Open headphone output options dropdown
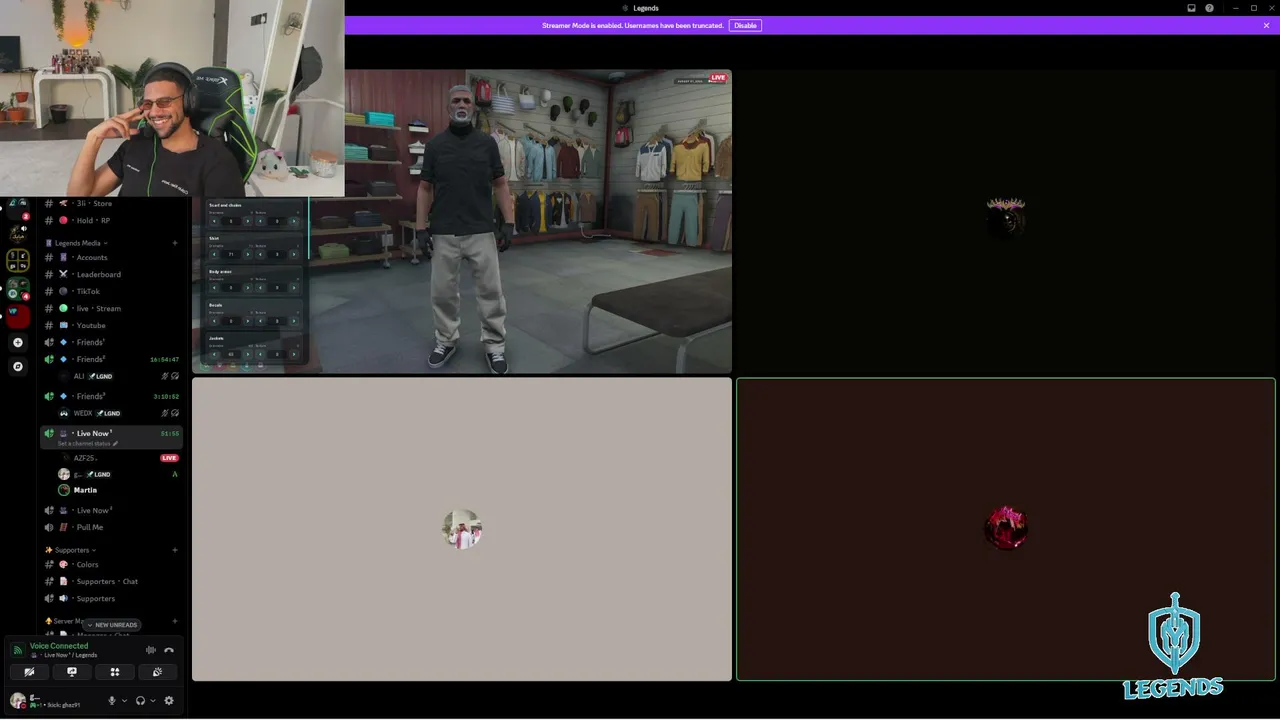1280x720 pixels. click(152, 701)
